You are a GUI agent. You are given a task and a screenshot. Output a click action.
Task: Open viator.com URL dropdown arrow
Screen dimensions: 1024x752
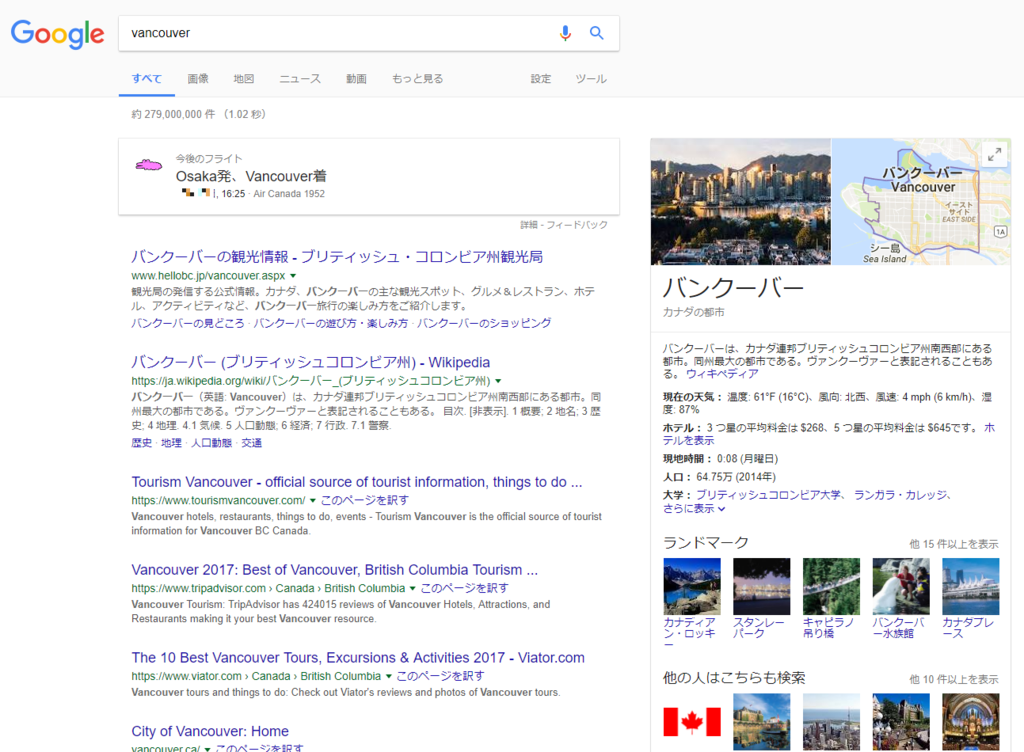point(389,676)
